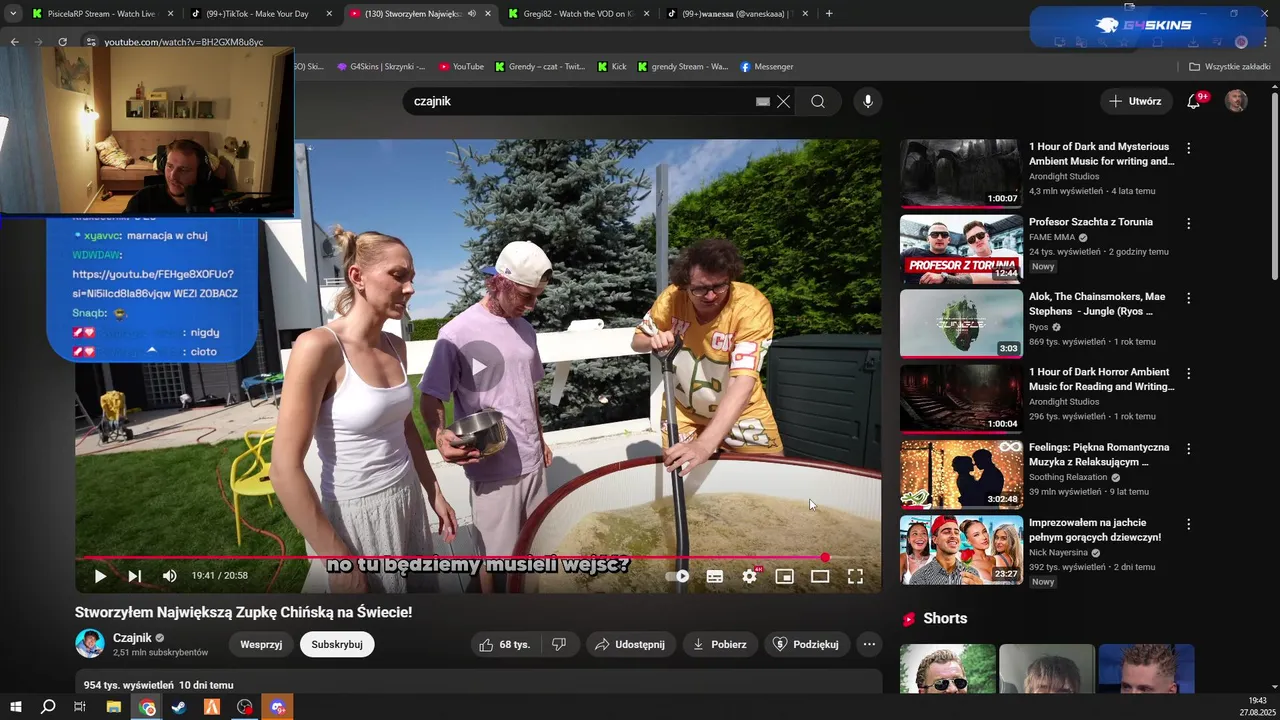The width and height of the screenshot is (1280, 720).
Task: Go back in browser history
Action: [14, 42]
